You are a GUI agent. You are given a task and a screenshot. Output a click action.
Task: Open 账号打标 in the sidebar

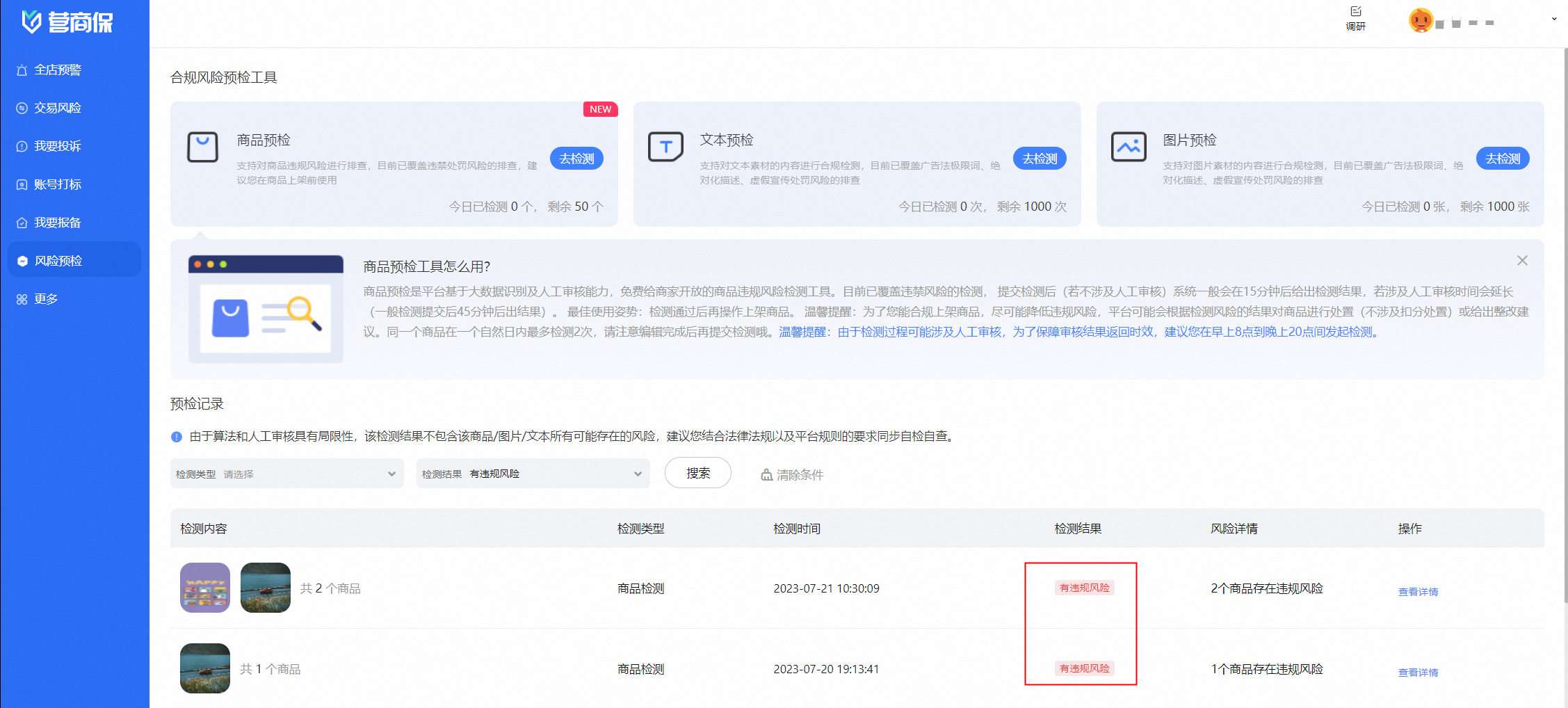pyautogui.click(x=74, y=185)
